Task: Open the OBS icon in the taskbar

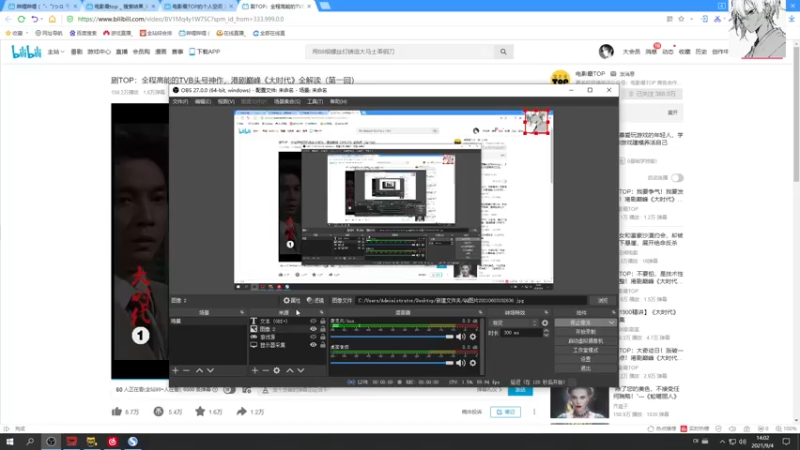Action: pos(51,441)
